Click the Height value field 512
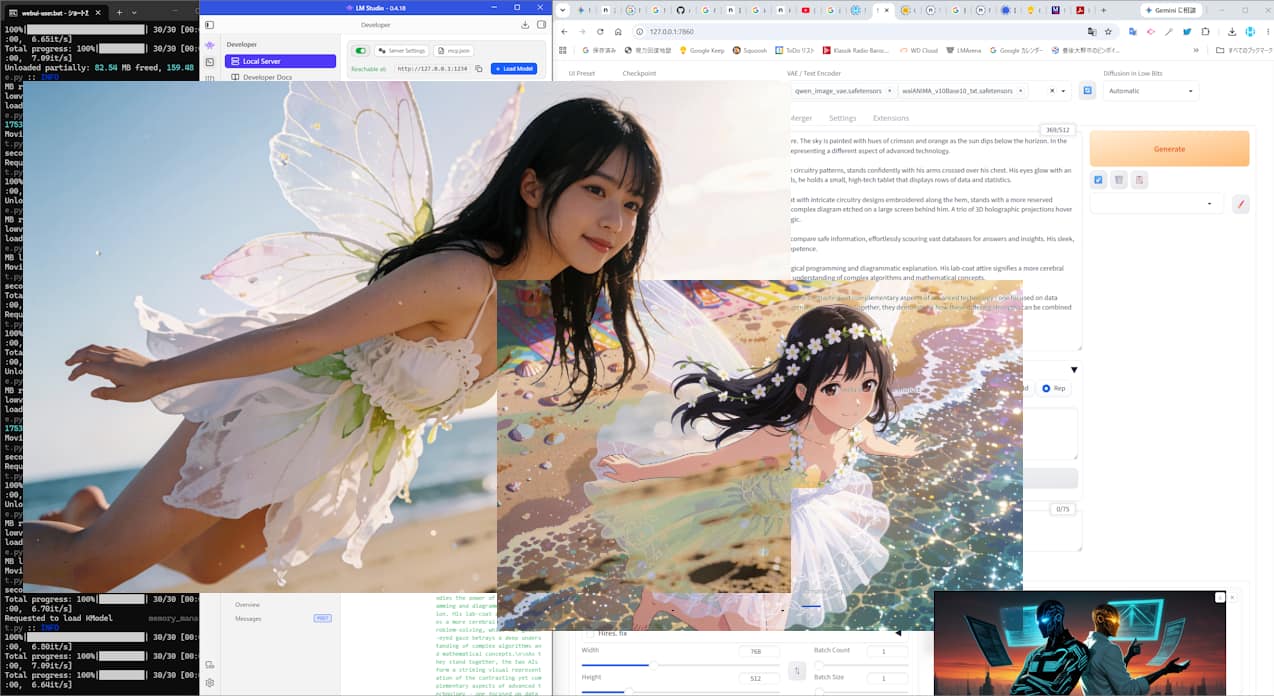Screen dimensions: 1274x696 [x=759, y=678]
